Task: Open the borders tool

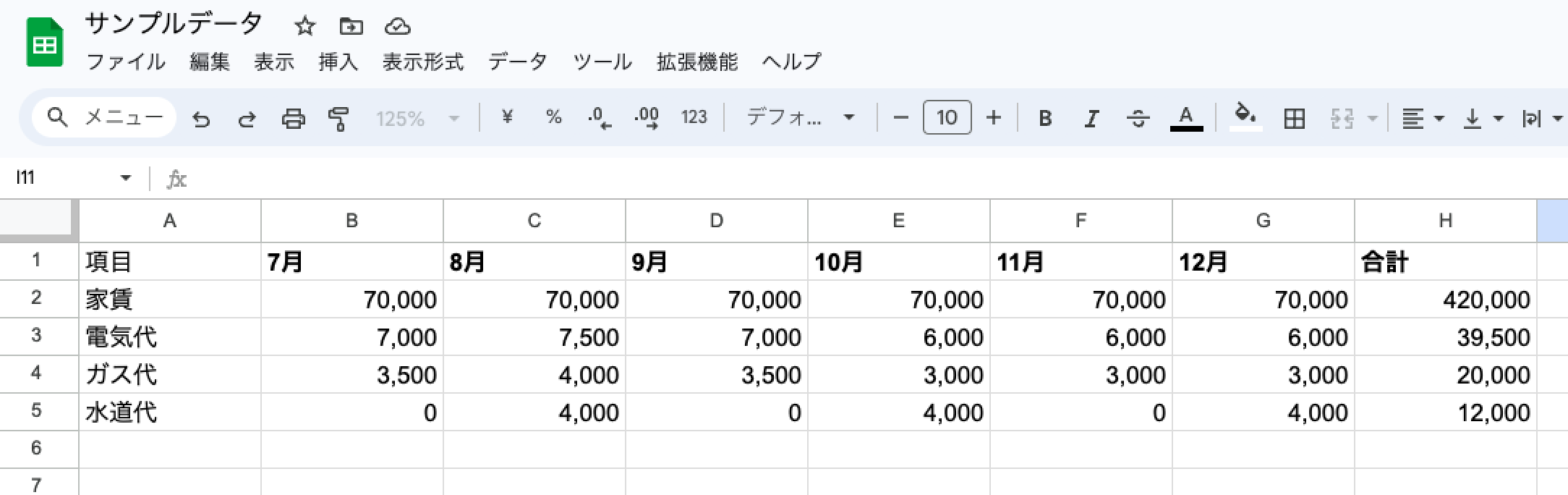Action: pyautogui.click(x=1294, y=118)
